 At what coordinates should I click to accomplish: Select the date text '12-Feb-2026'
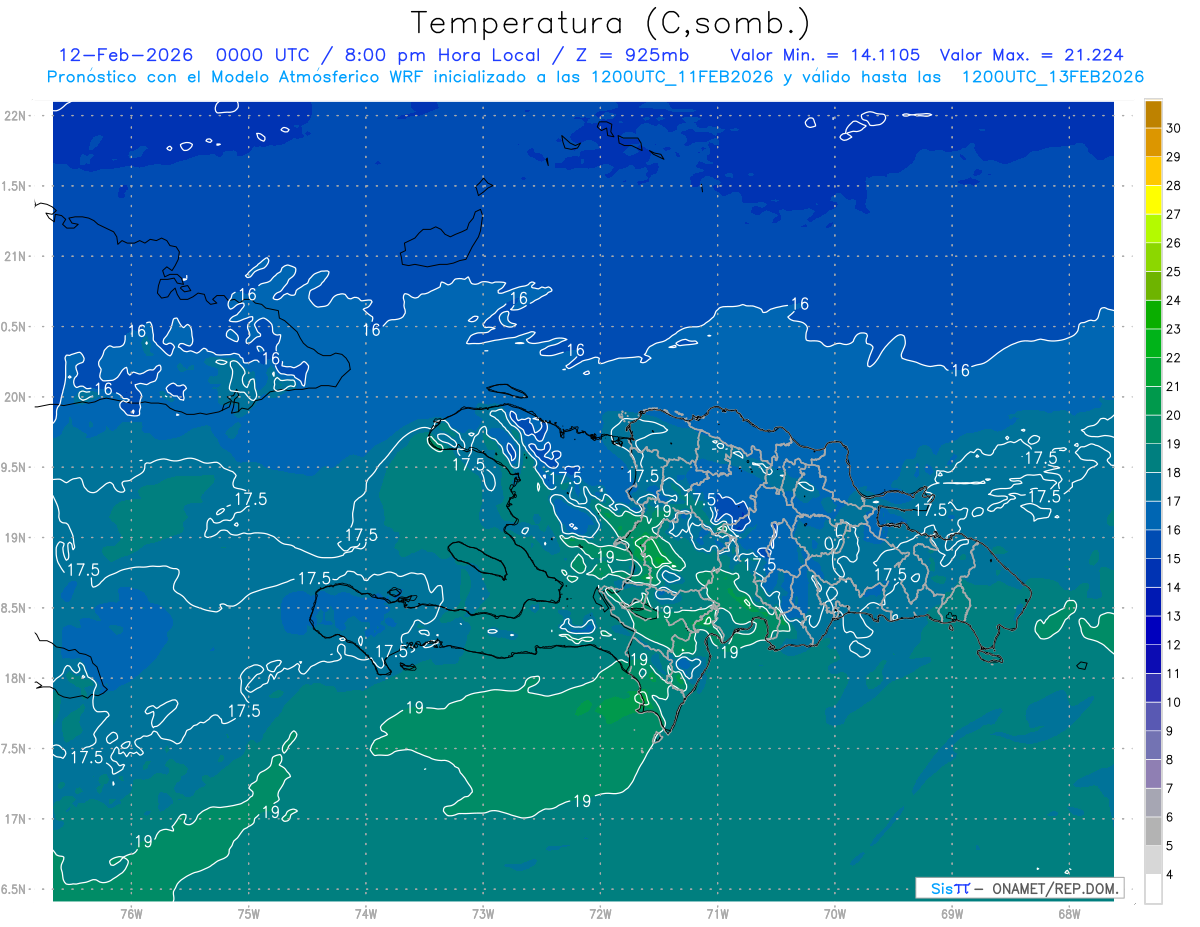pos(125,54)
